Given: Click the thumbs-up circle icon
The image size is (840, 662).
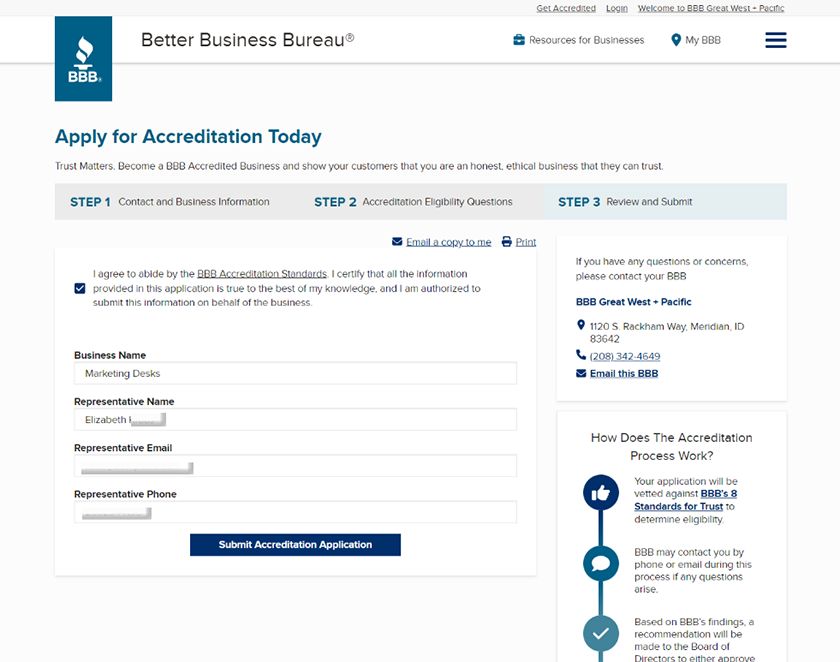Looking at the screenshot, I should (x=601, y=493).
